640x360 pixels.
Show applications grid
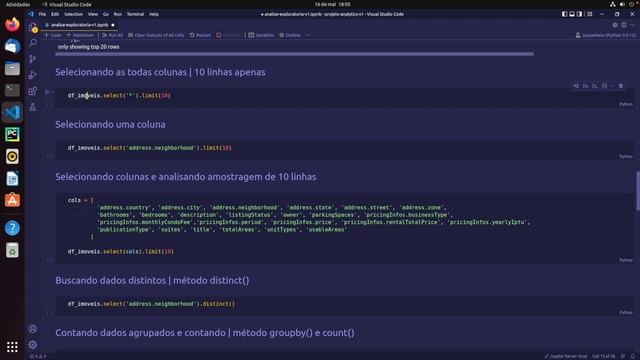tap(12, 347)
